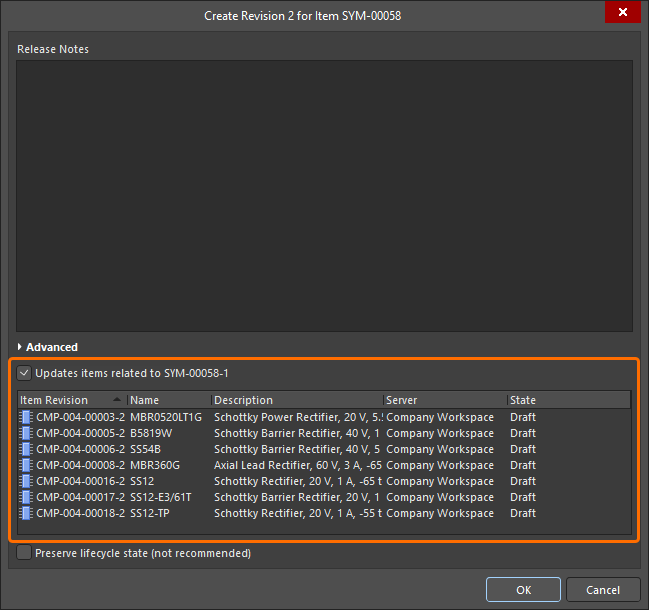
Task: Click component icon for CMP-004-00017-2
Action: (x=26, y=497)
